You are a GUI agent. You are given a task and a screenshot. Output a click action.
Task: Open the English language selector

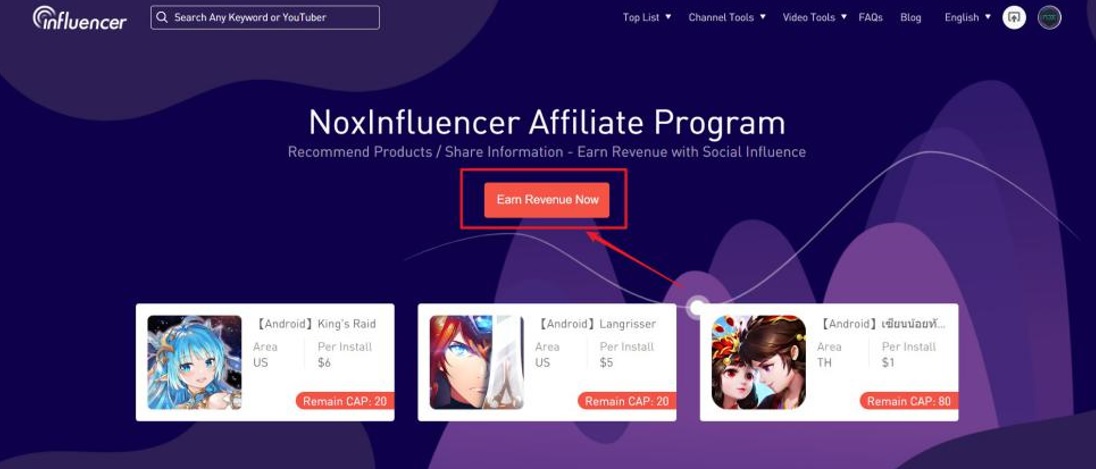(x=967, y=17)
